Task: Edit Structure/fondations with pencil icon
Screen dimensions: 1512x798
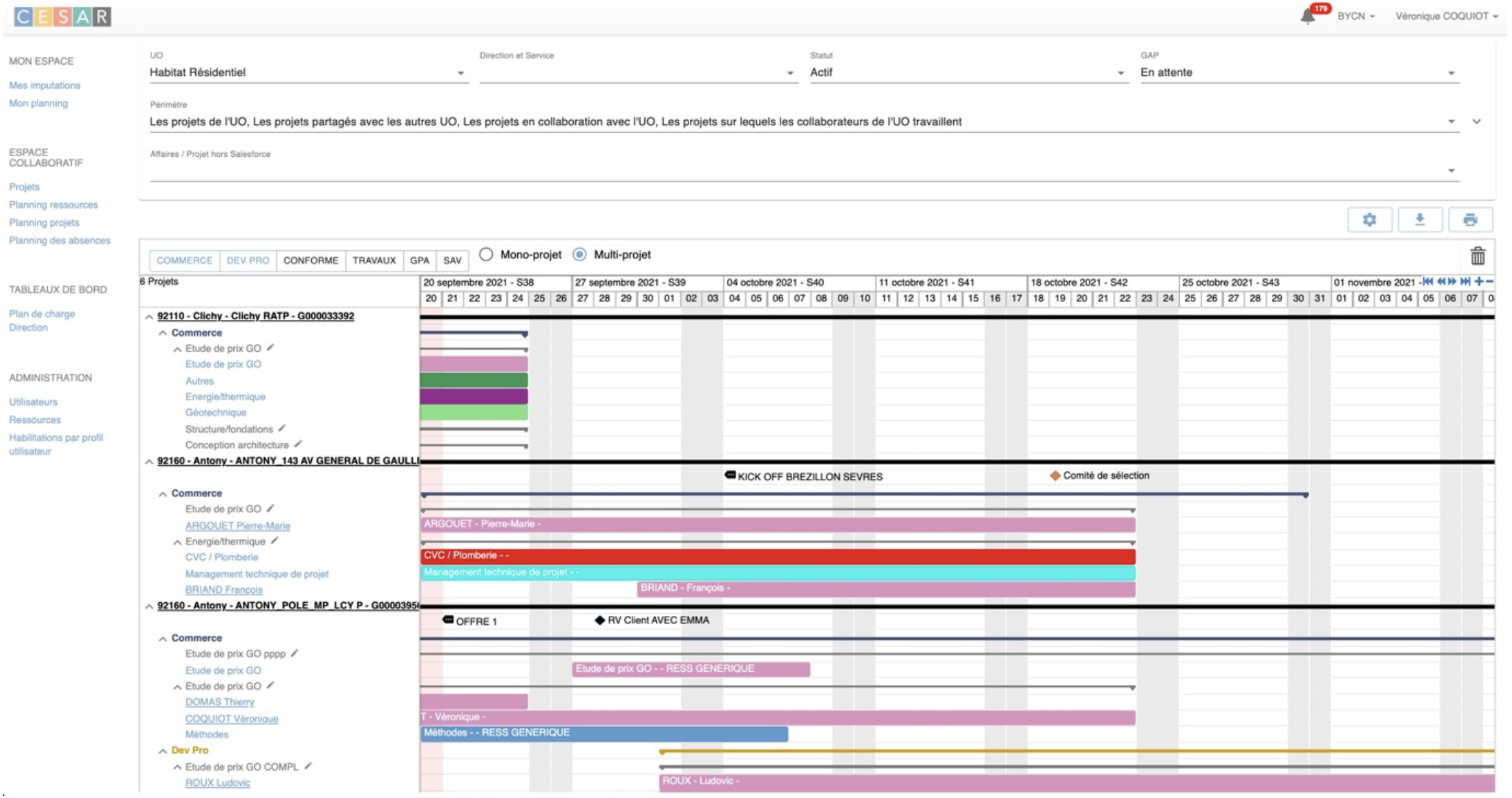Action: [x=282, y=428]
